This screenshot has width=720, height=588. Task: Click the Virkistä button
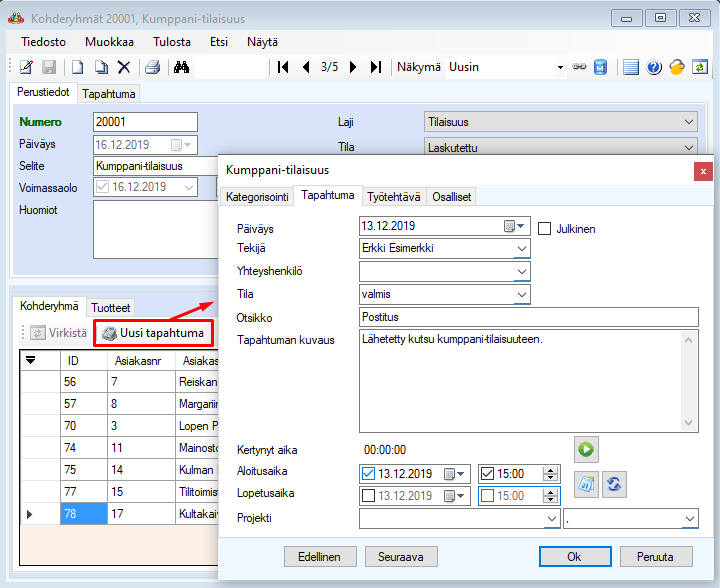click(x=59, y=333)
